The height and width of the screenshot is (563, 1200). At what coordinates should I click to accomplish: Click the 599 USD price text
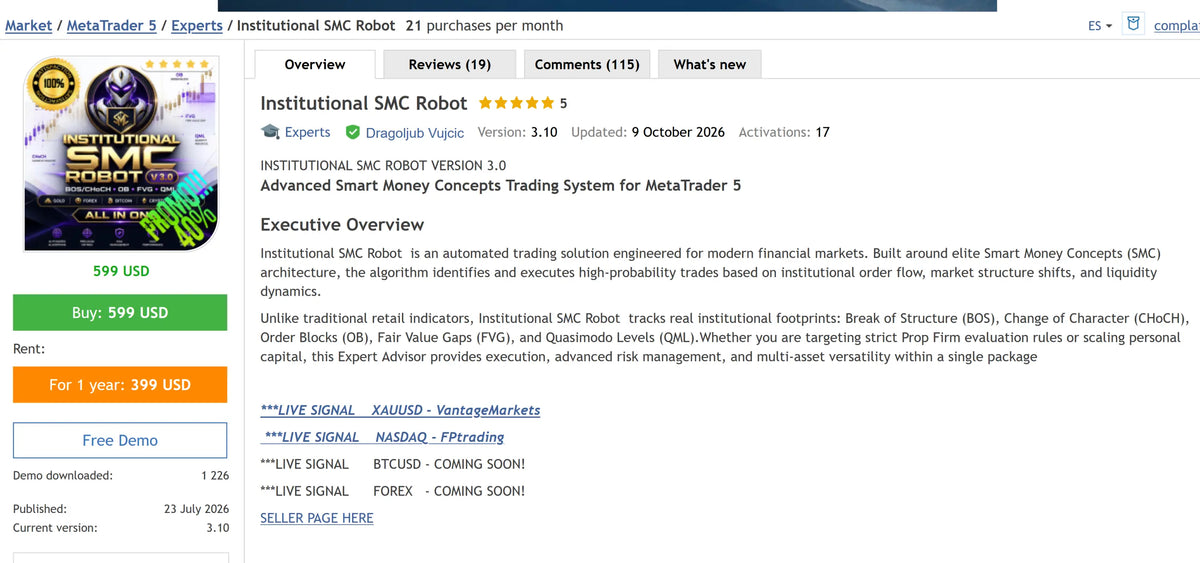[120, 271]
